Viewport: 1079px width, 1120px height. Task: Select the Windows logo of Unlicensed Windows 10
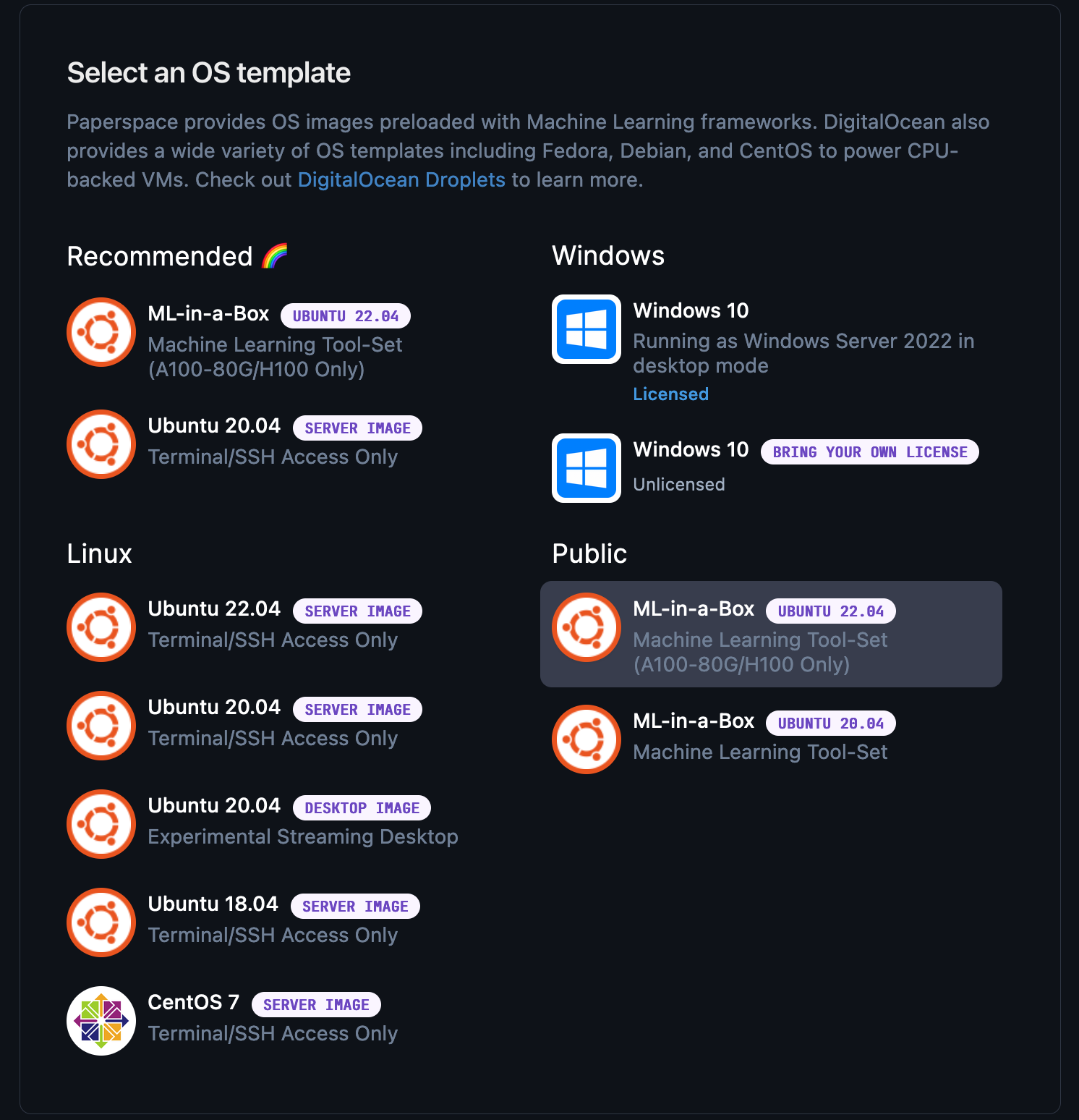587,468
